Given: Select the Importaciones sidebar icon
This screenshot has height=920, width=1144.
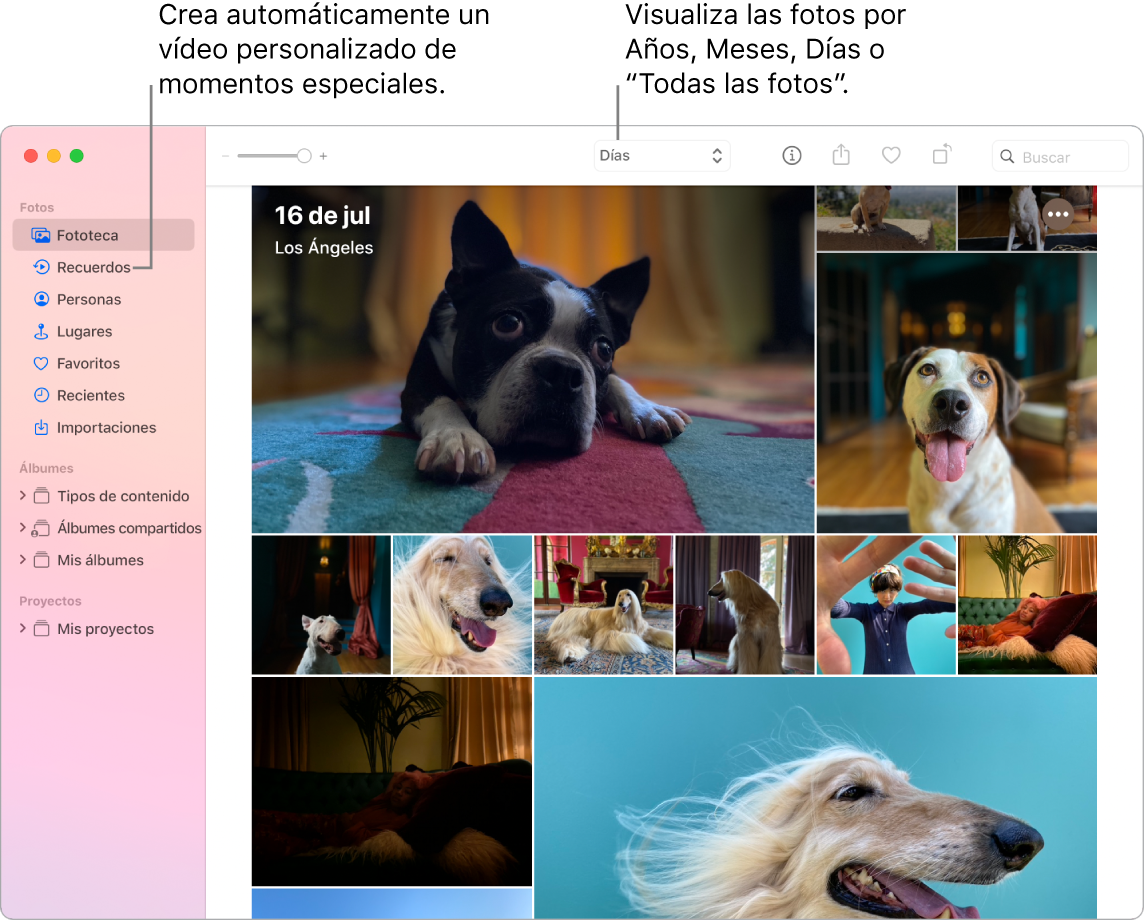Looking at the screenshot, I should (x=41, y=427).
